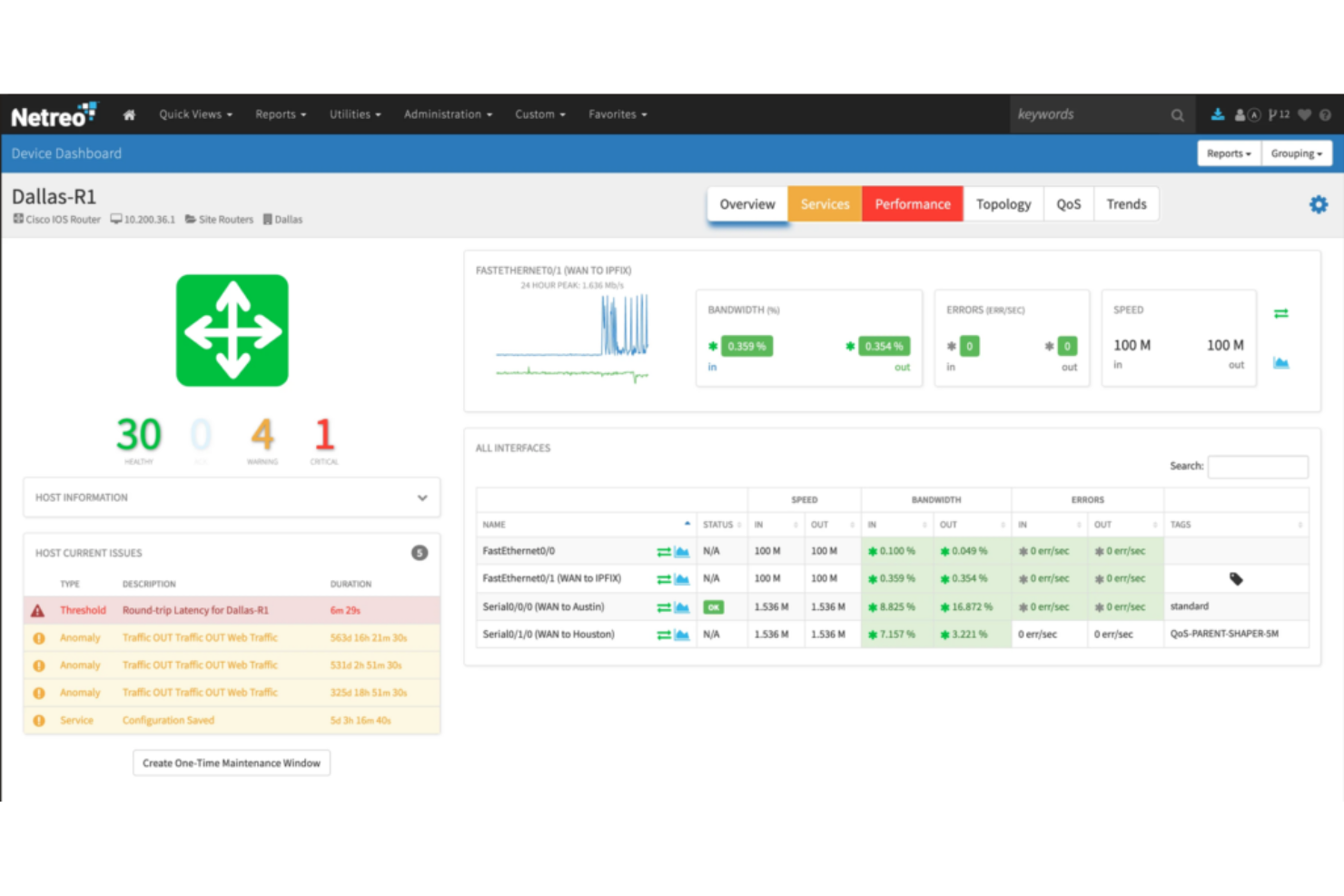Open chart icon for FastEthernet0/0 row
The height and width of the screenshot is (896, 1344).
tap(682, 552)
